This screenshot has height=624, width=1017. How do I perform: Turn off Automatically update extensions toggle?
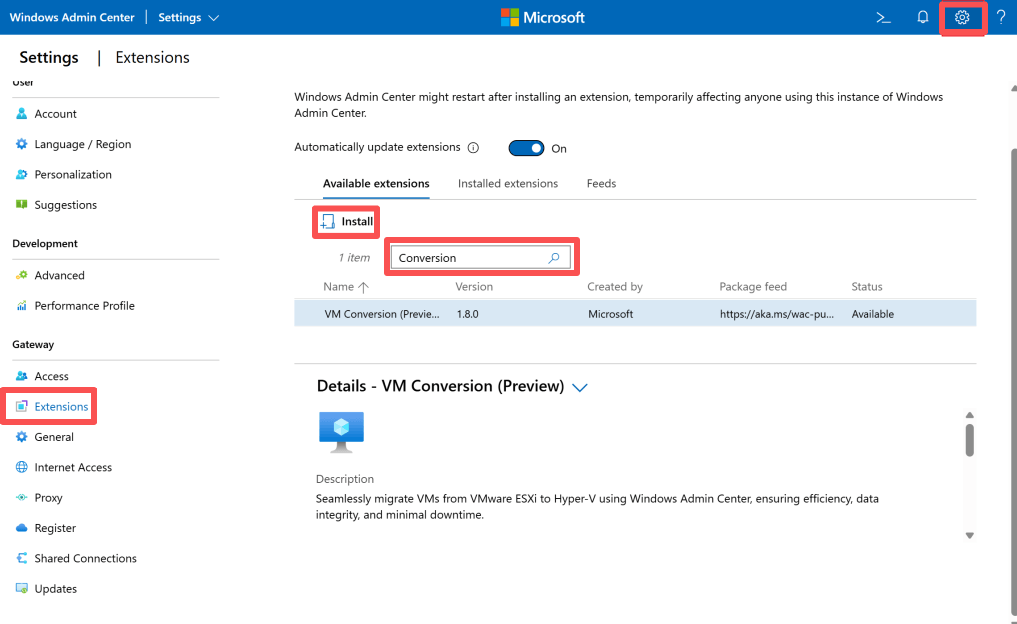[526, 148]
